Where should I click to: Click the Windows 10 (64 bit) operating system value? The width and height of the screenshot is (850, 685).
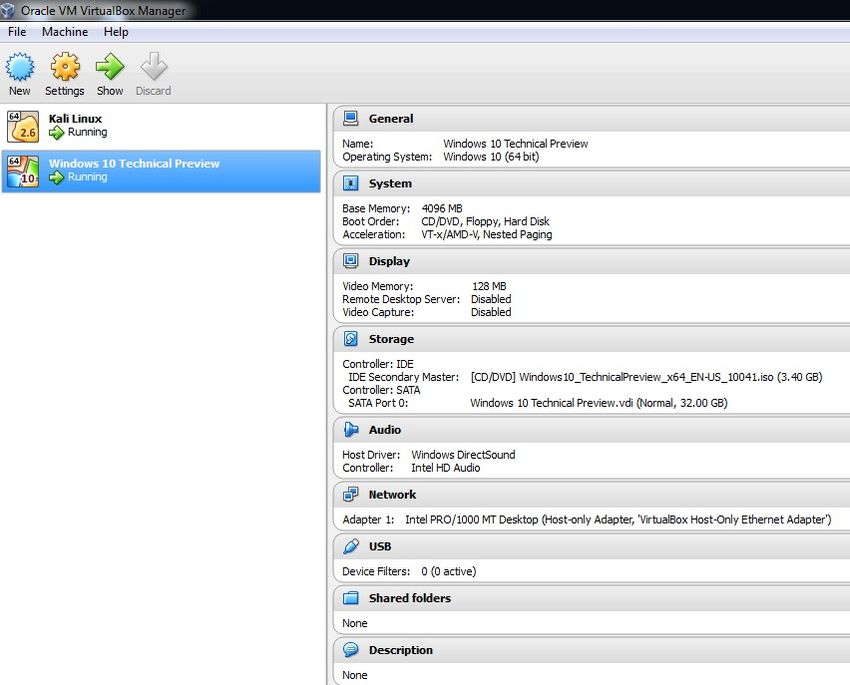point(491,157)
